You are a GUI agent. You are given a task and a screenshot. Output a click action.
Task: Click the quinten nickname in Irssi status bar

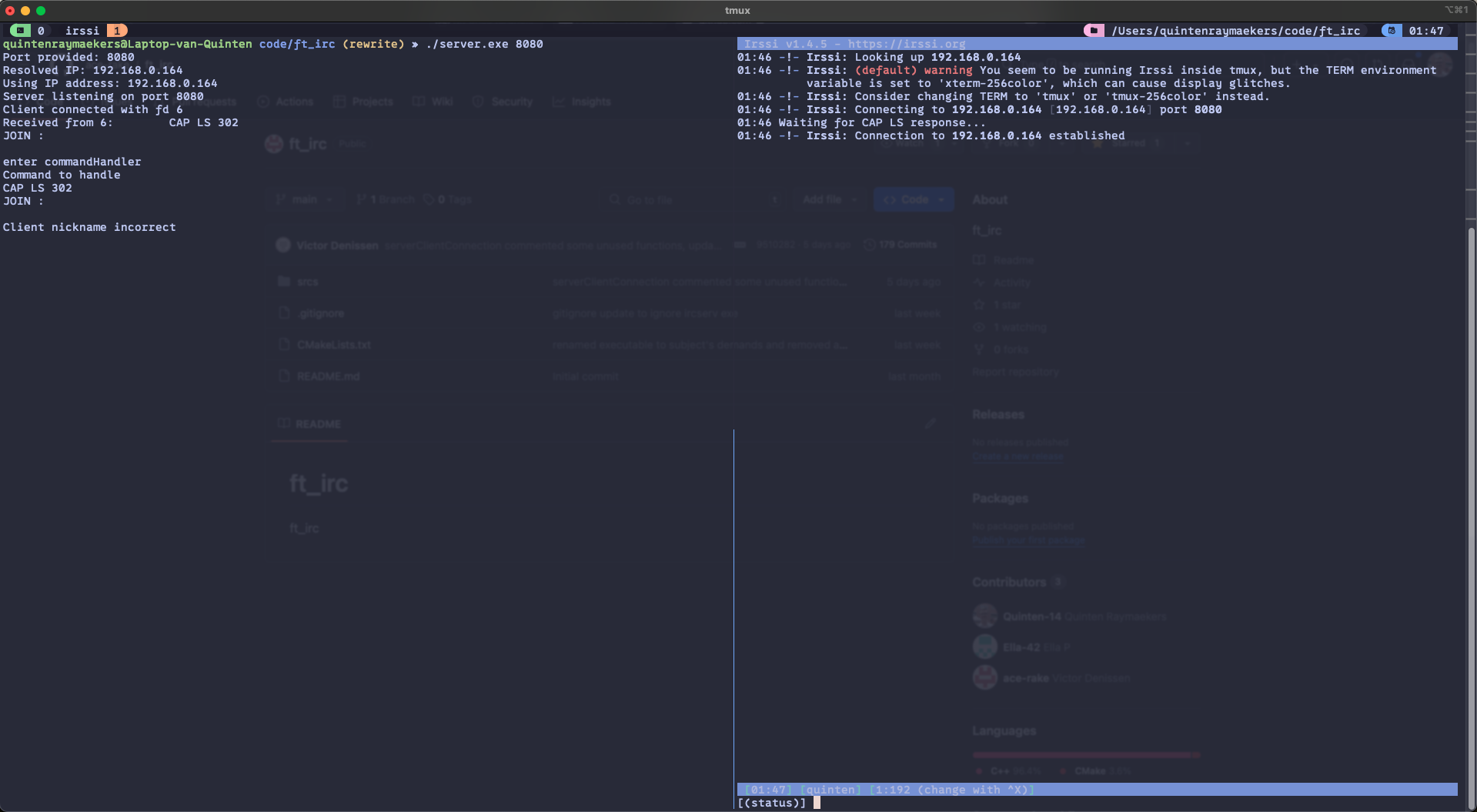pos(830,790)
